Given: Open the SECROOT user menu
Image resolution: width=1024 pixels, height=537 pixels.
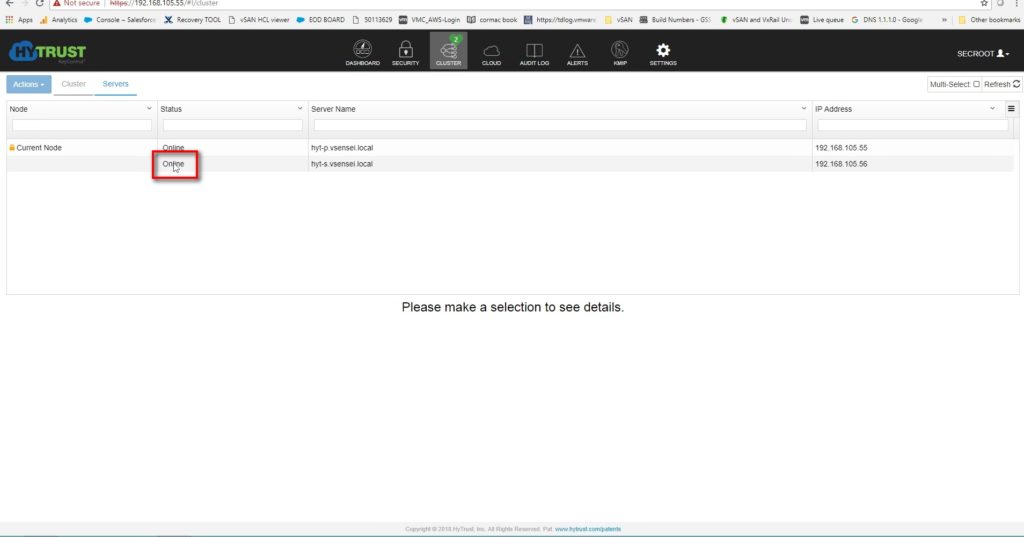Looking at the screenshot, I should [982, 54].
